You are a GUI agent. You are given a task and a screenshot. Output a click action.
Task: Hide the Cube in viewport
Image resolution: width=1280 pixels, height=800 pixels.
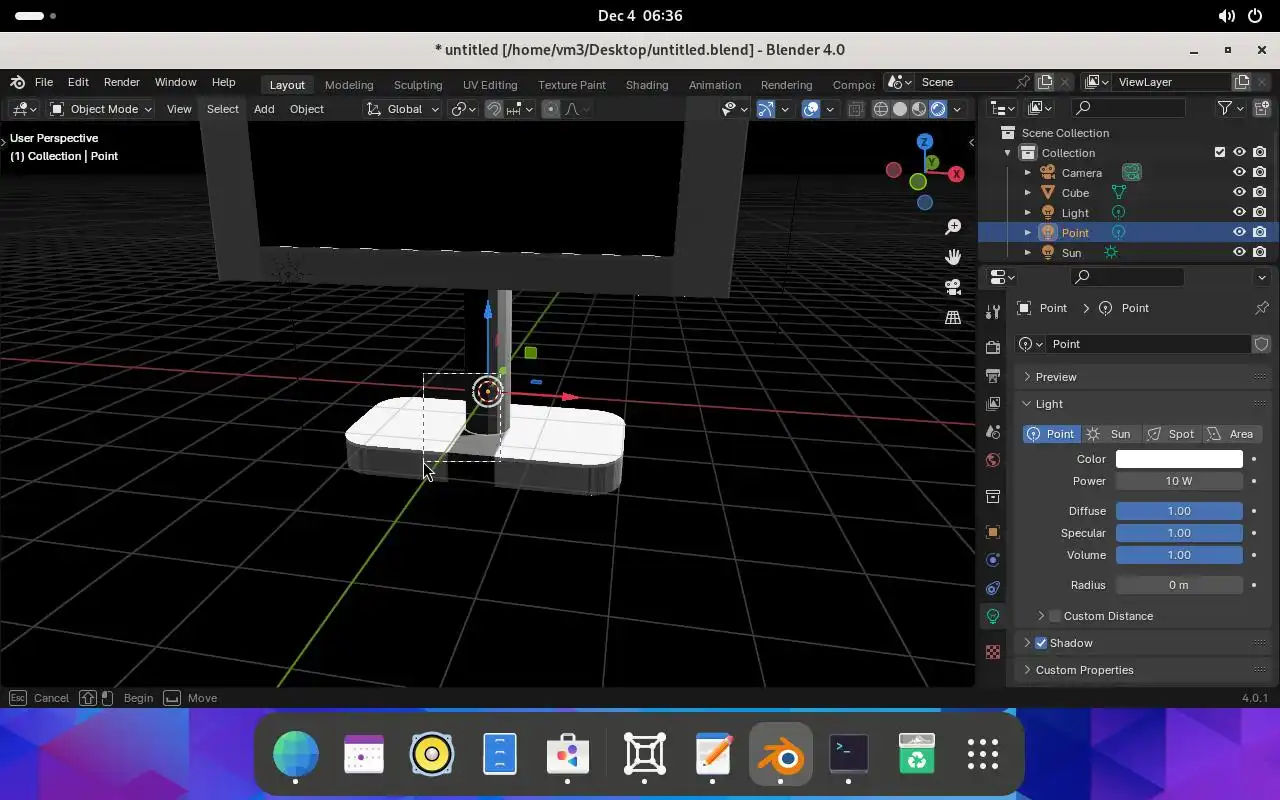[x=1239, y=193]
